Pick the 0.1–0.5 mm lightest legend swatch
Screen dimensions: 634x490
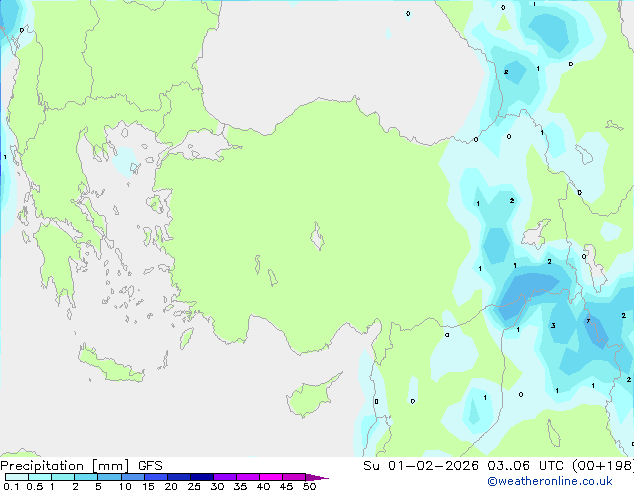pos(17,477)
